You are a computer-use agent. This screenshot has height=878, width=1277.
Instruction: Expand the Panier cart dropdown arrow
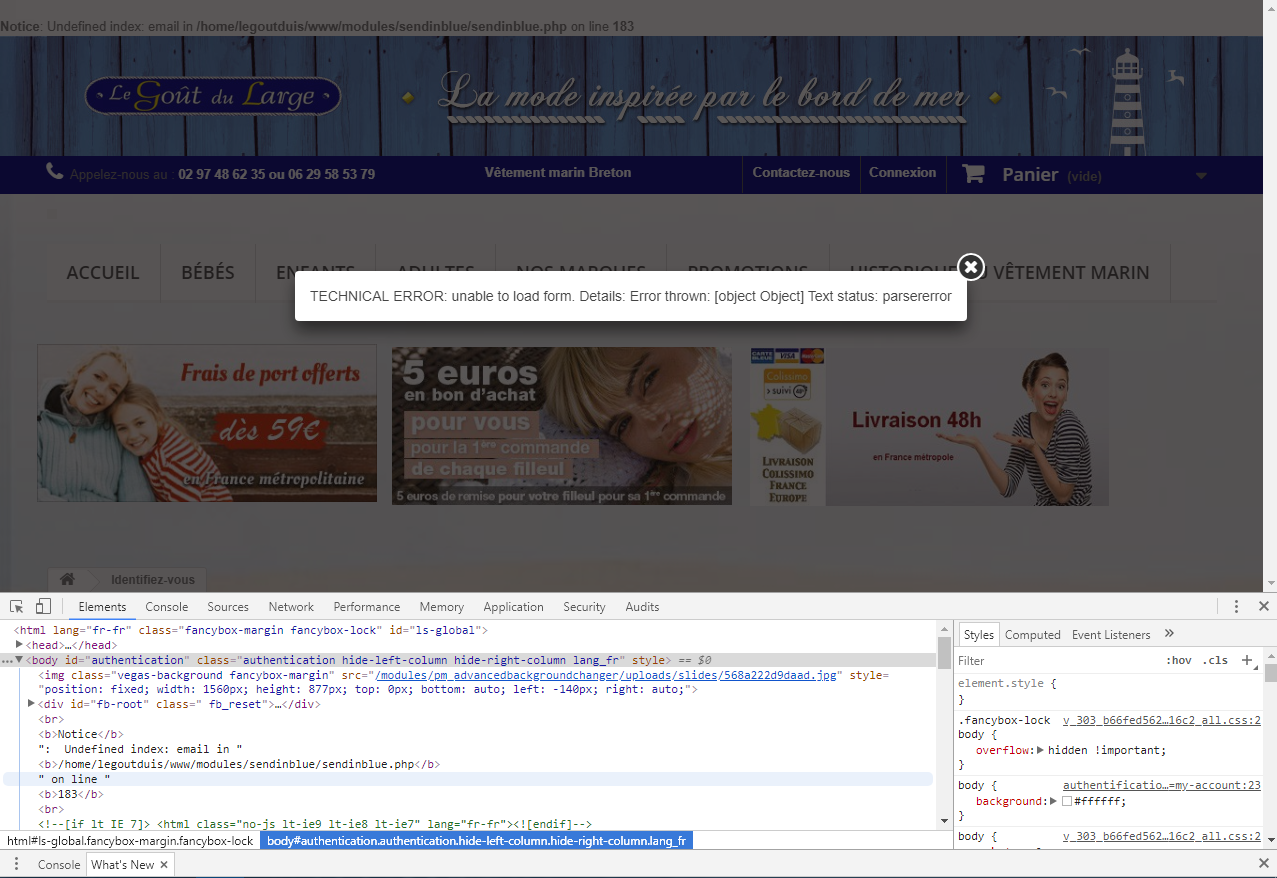tap(1201, 176)
